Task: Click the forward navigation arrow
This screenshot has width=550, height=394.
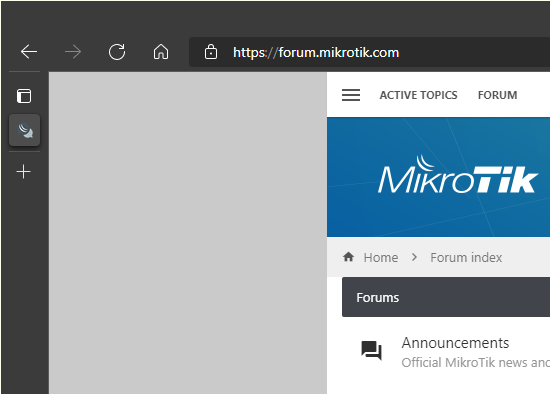Action: coord(73,52)
